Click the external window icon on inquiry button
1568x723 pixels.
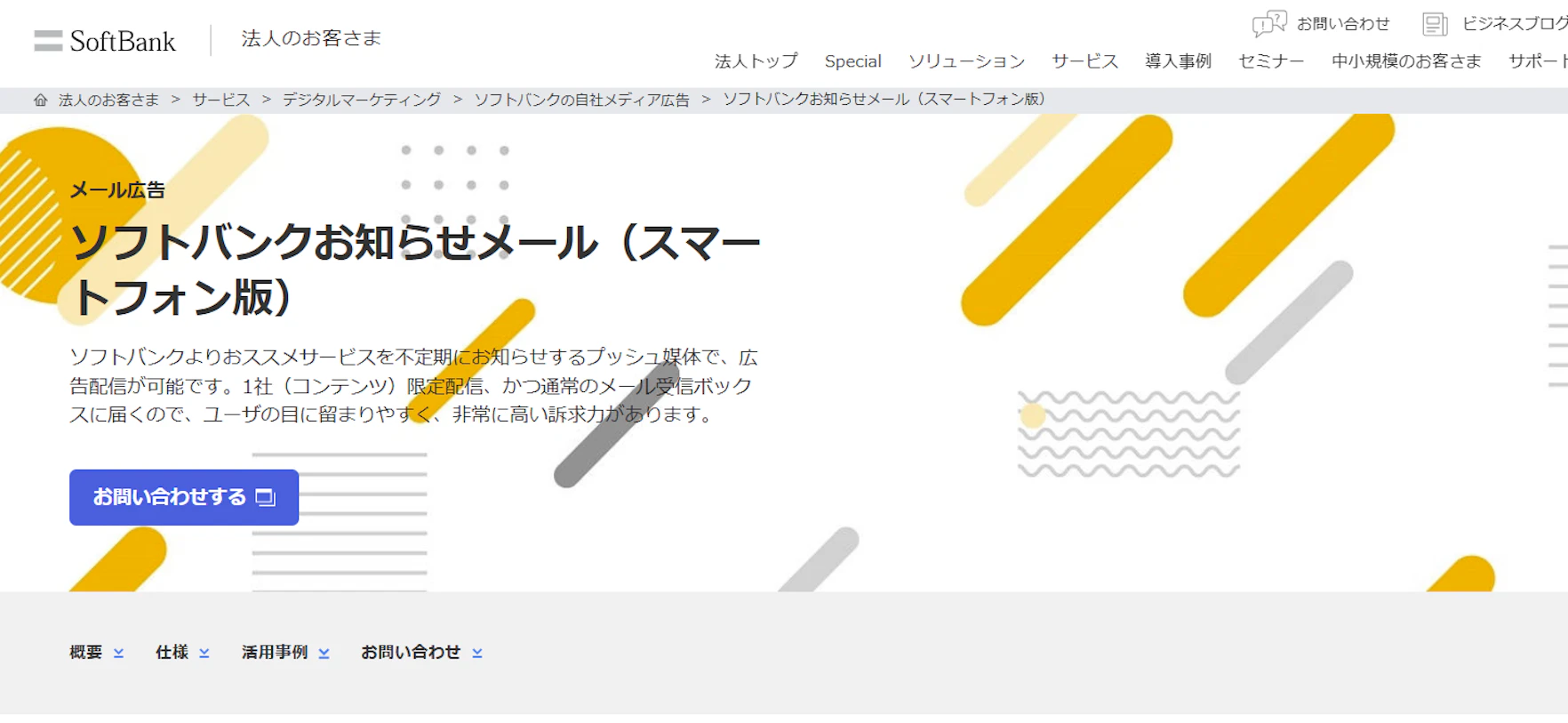coord(265,497)
